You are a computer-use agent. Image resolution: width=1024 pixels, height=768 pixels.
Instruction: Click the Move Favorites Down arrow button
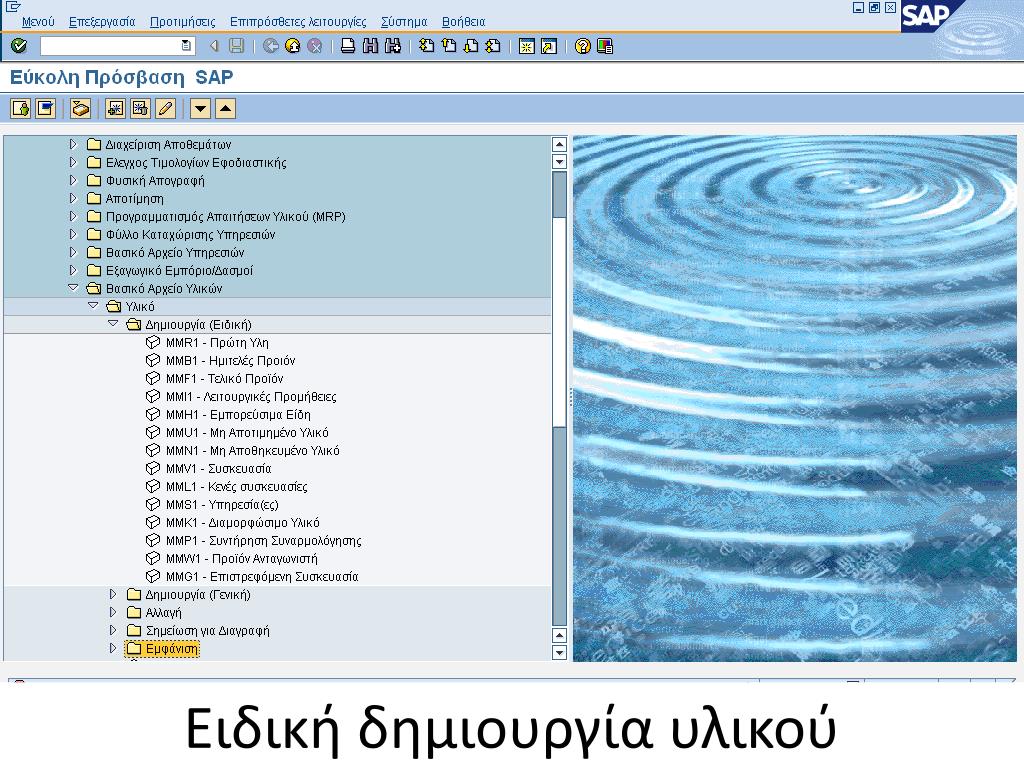click(x=200, y=108)
